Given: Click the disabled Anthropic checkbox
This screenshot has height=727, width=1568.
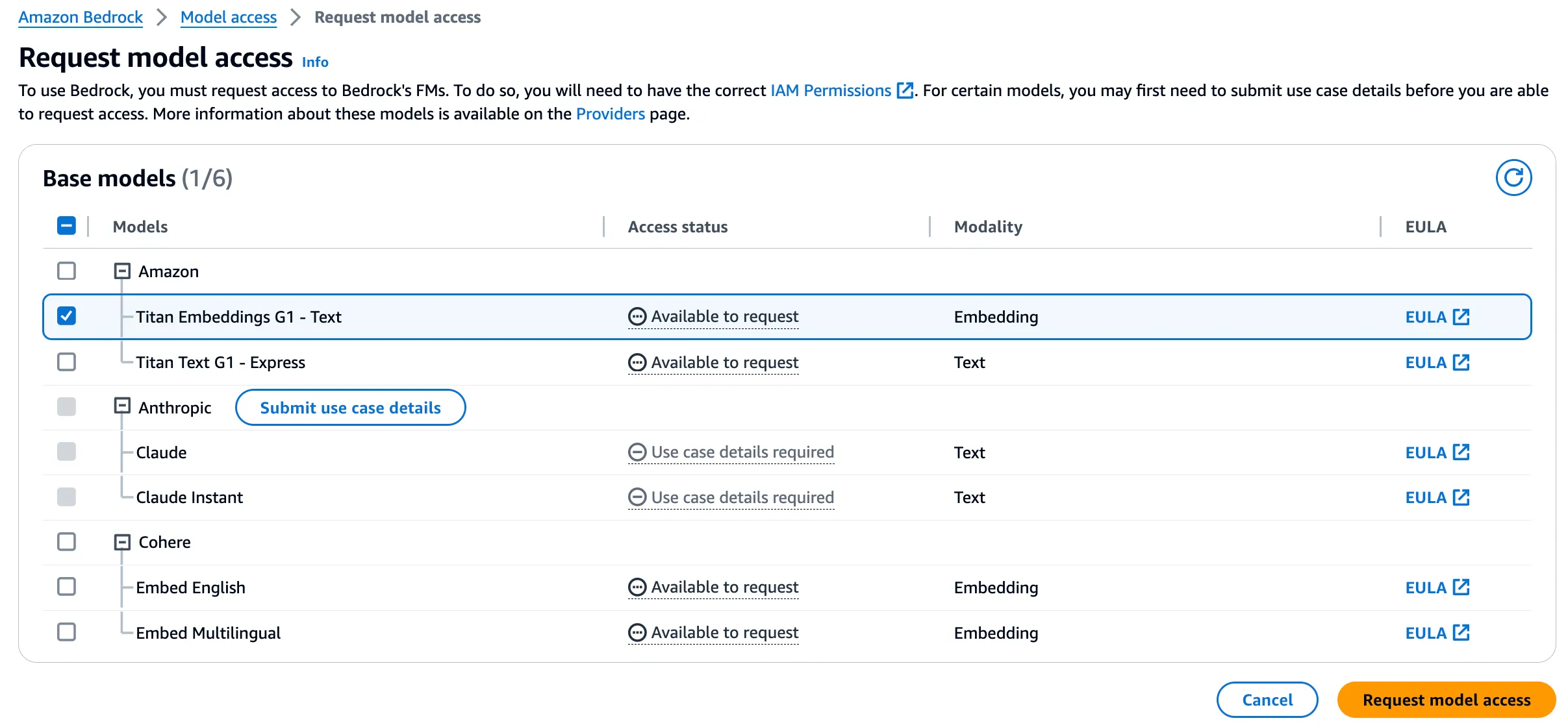Looking at the screenshot, I should (66, 407).
